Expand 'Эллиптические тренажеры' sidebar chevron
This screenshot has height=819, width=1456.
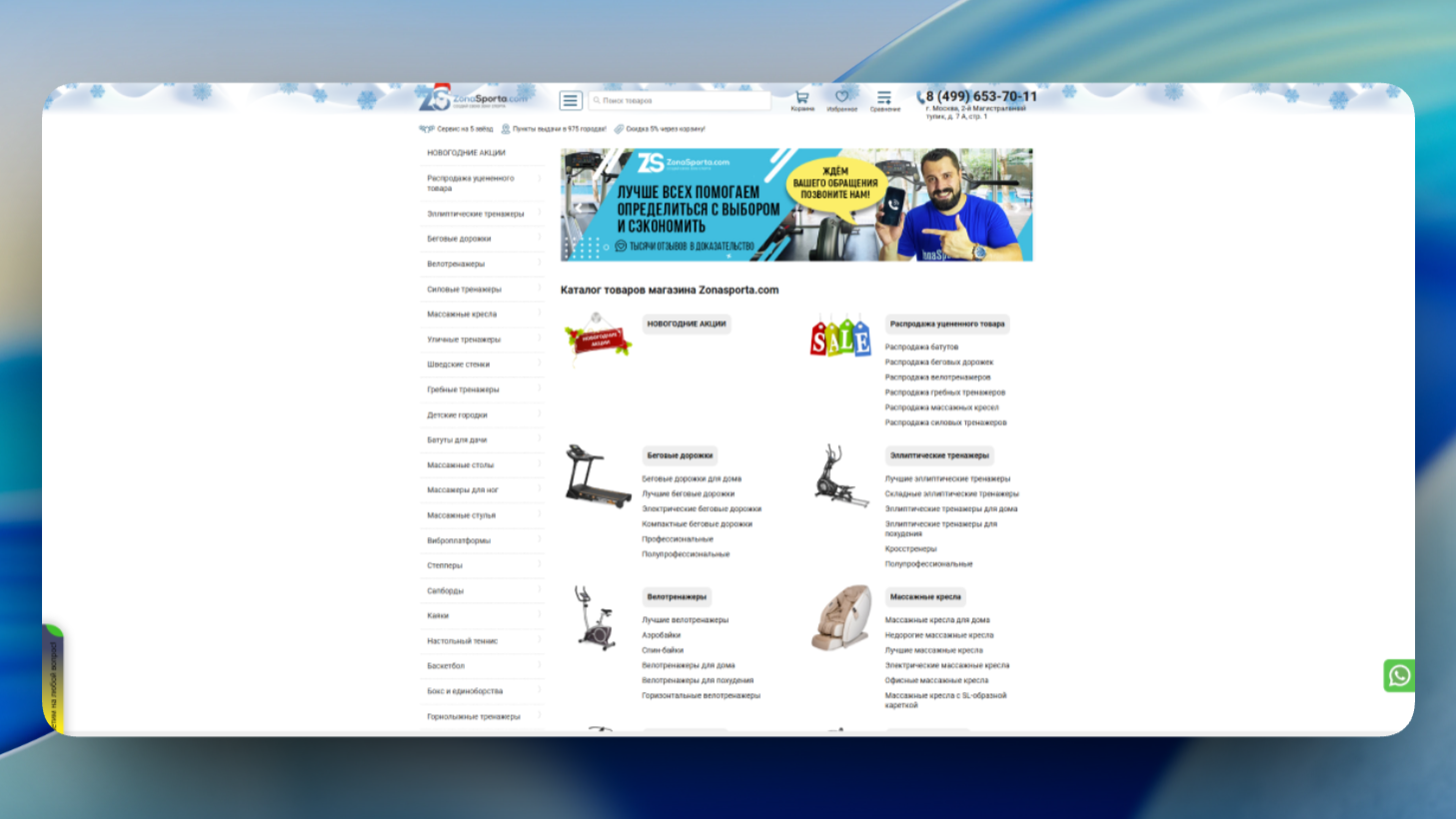click(540, 213)
